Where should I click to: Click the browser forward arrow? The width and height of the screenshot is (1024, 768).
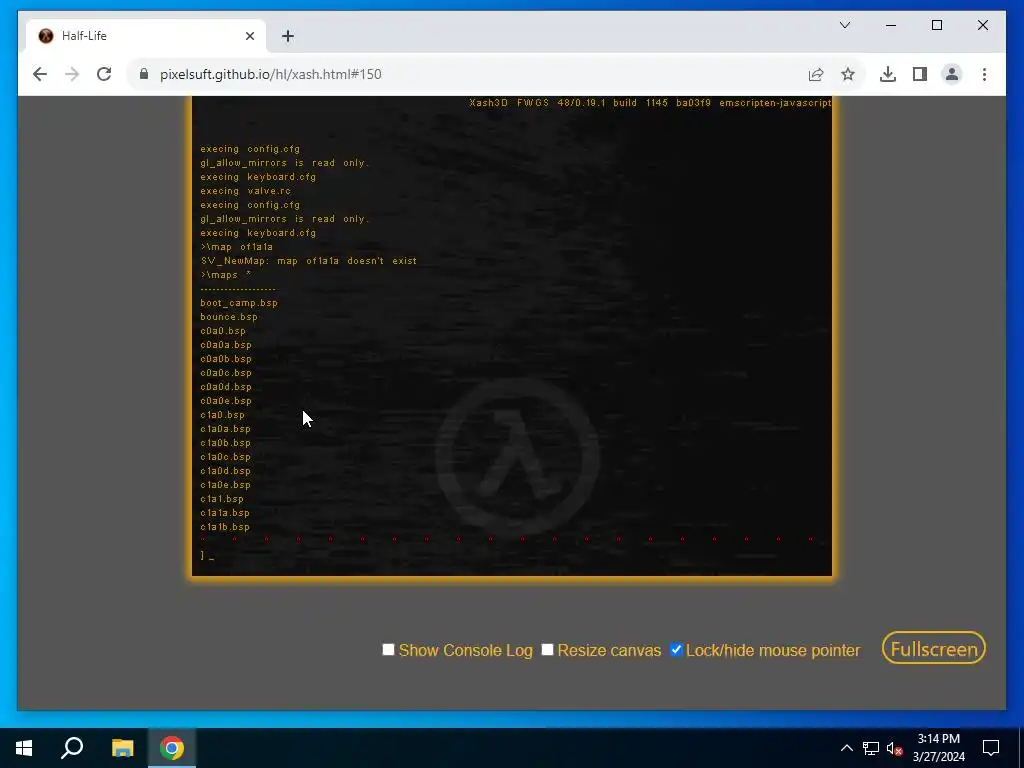coord(72,74)
